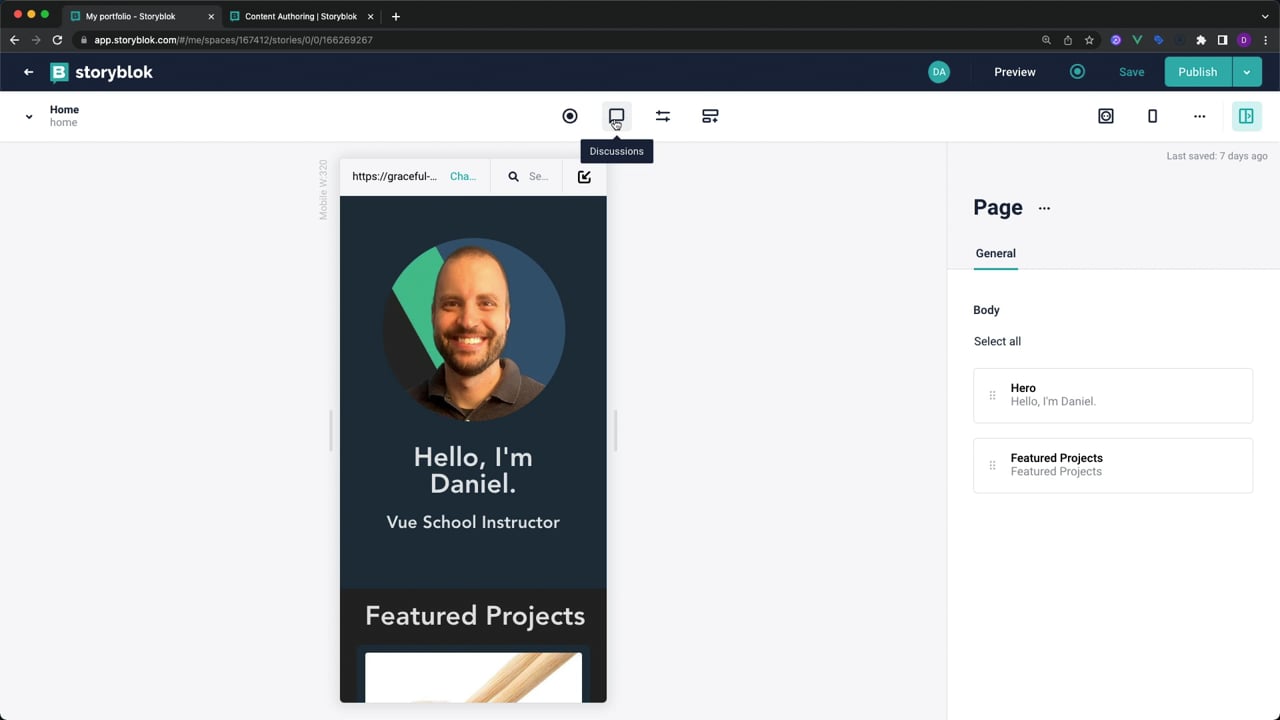Toggle Chrome side panel icon

tap(1222, 40)
